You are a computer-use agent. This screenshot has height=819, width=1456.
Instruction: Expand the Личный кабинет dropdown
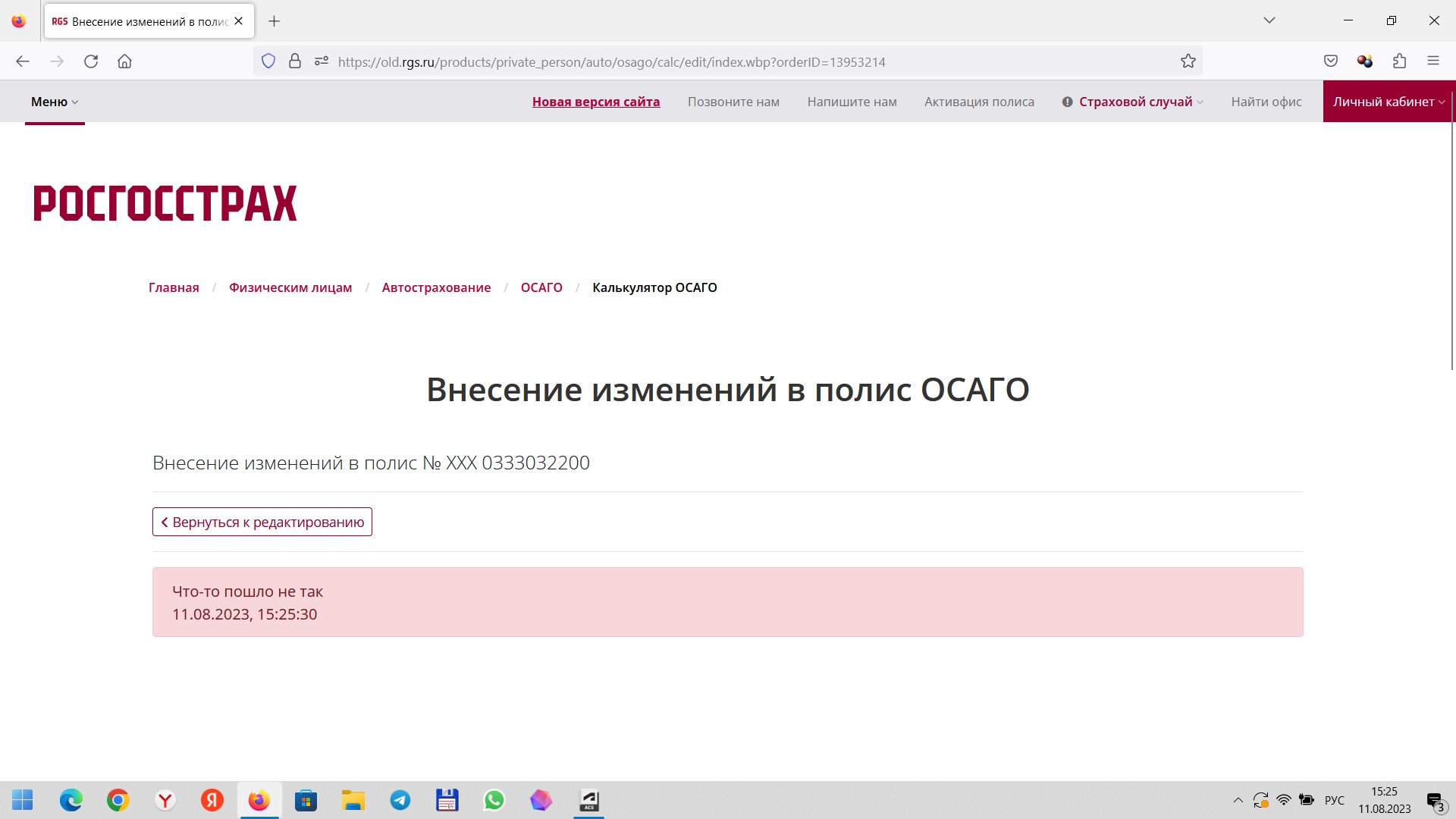click(1389, 102)
